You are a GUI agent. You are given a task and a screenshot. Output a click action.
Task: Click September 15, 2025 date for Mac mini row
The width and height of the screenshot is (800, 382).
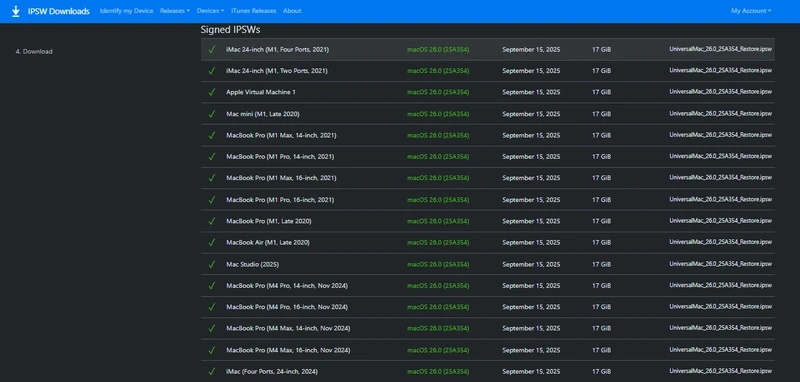pos(531,114)
